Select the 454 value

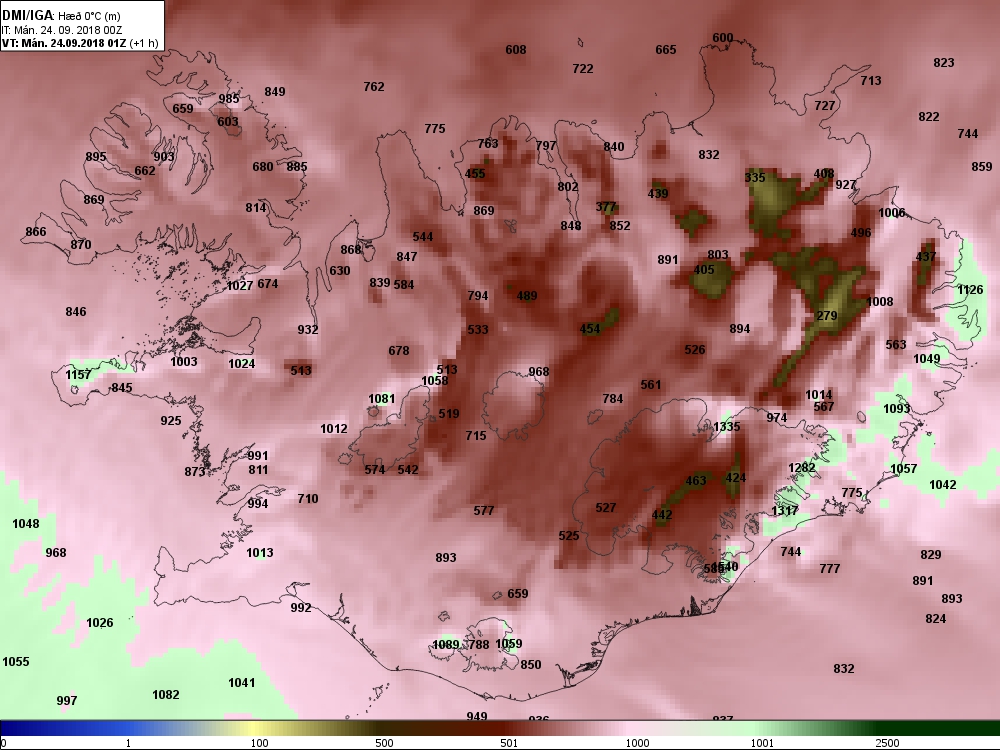tap(590, 328)
